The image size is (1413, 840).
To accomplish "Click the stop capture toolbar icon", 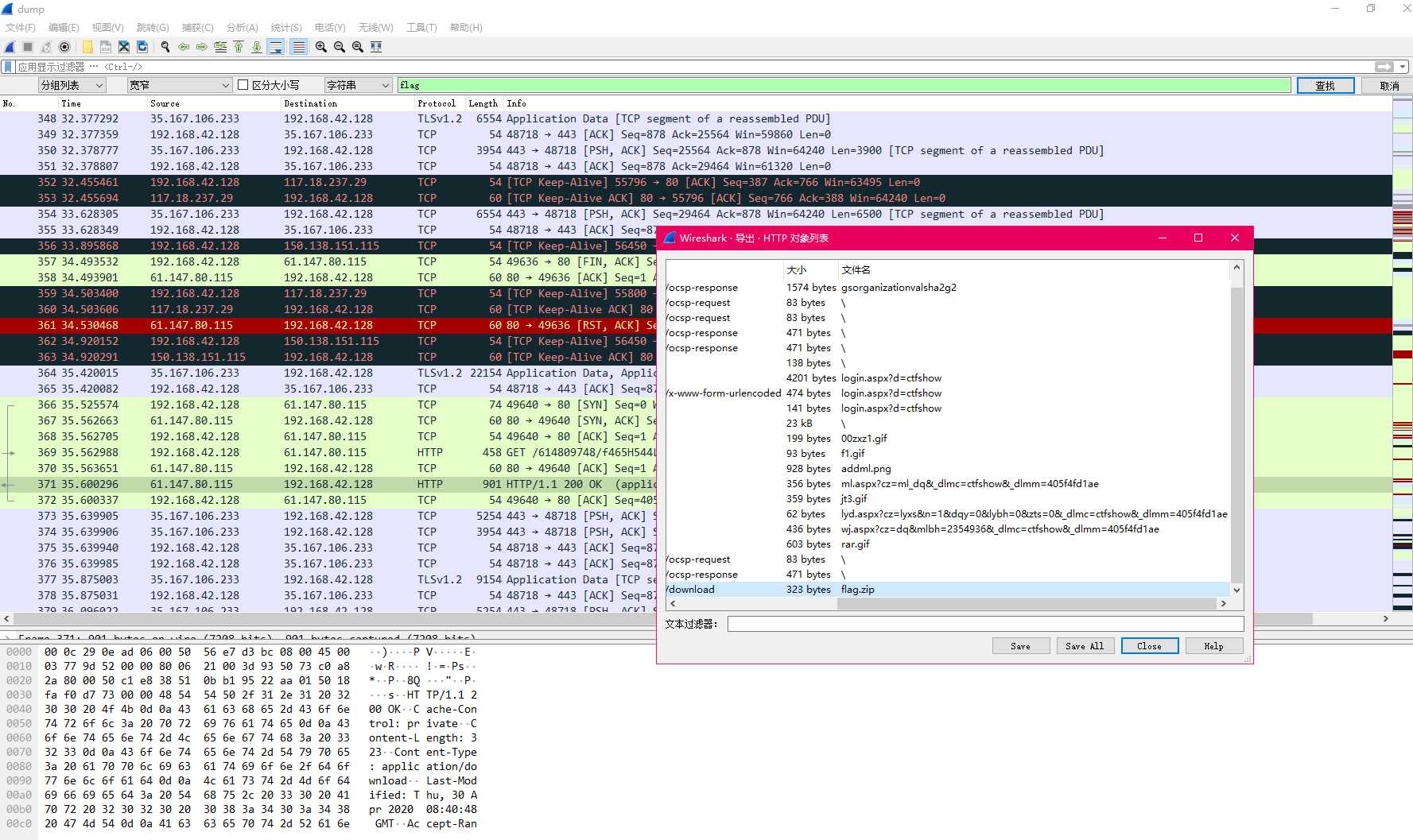I will coord(28,47).
